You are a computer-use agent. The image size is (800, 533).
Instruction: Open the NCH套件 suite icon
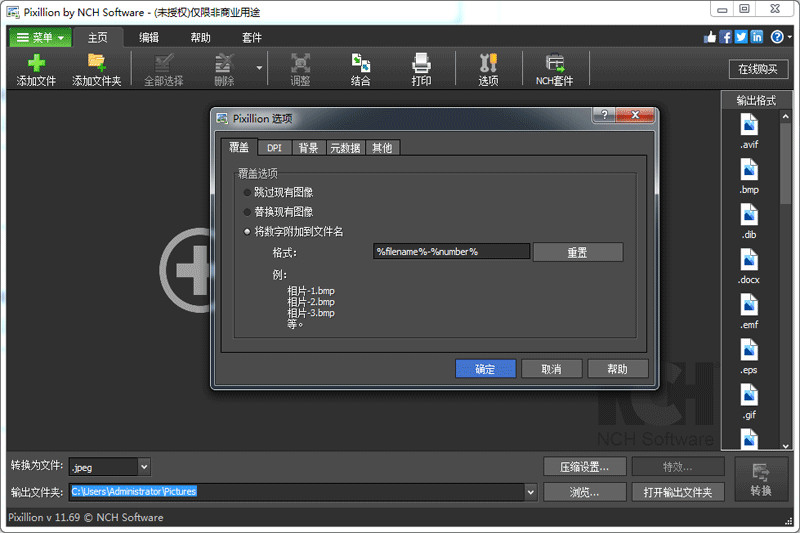[555, 63]
